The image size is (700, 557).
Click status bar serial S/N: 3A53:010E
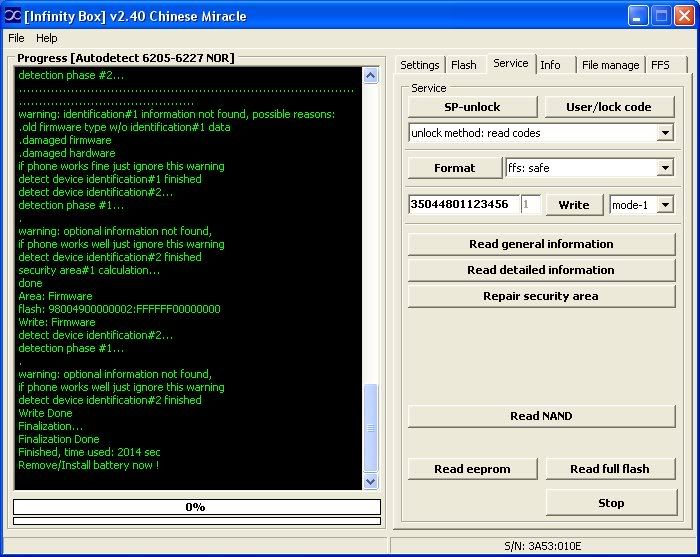pyautogui.click(x=543, y=546)
